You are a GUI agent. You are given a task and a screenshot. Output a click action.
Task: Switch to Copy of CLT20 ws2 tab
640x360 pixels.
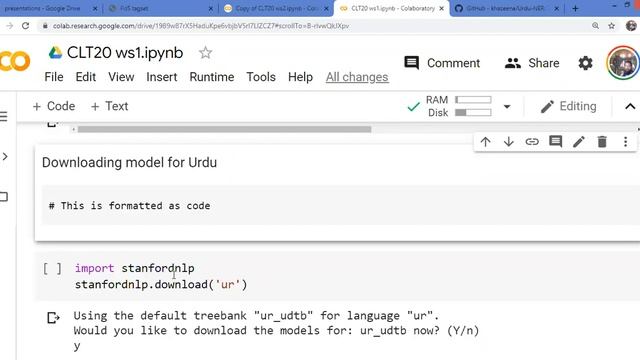[x=276, y=8]
